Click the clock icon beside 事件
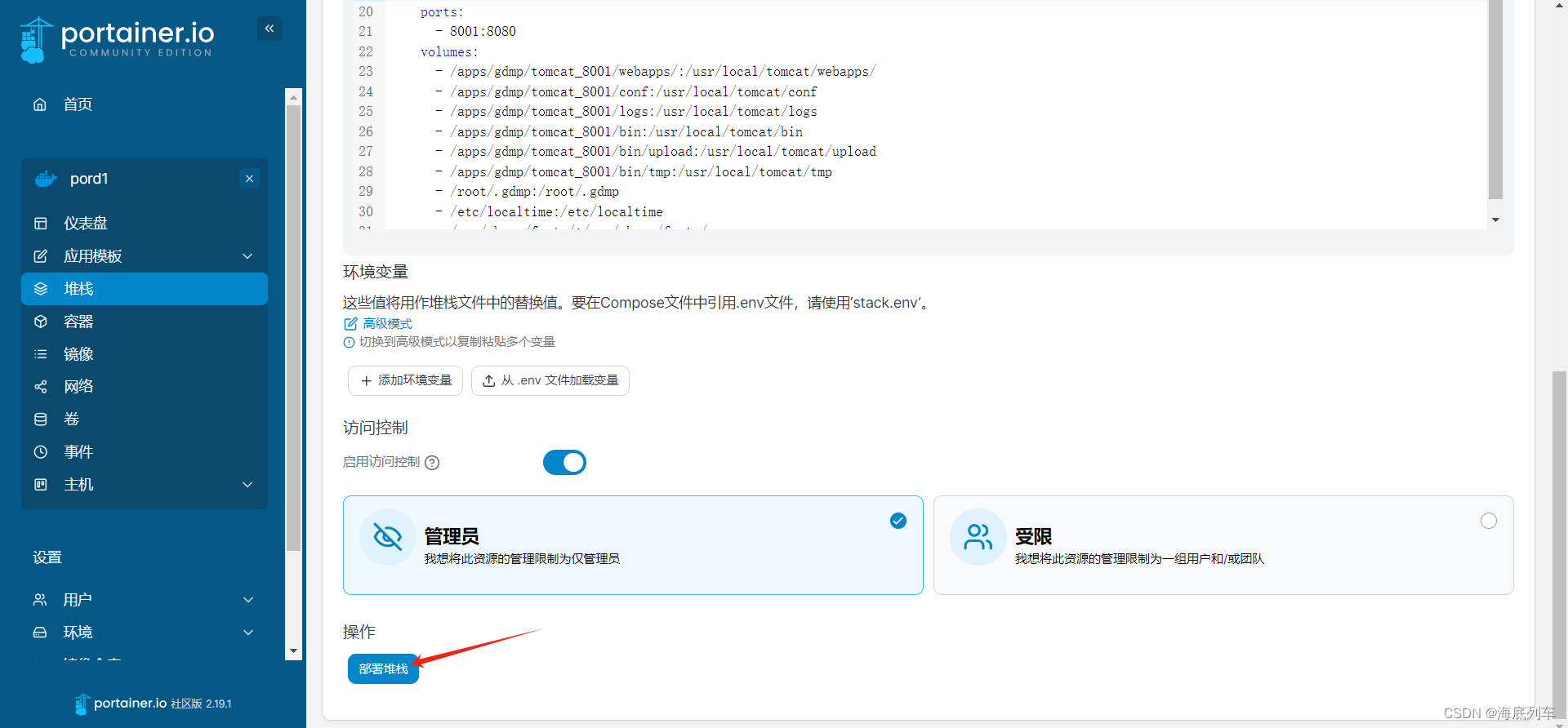 point(41,452)
